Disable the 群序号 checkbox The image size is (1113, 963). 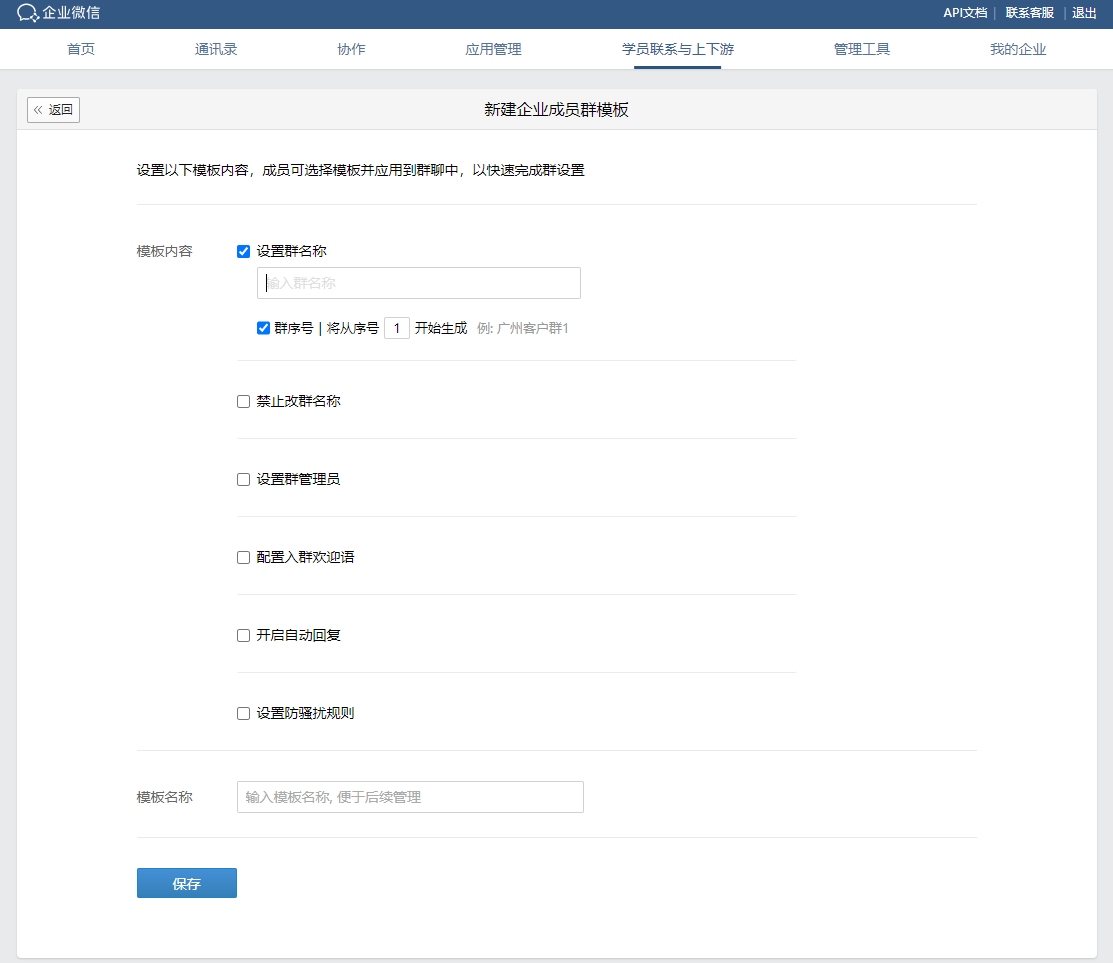pos(264,328)
